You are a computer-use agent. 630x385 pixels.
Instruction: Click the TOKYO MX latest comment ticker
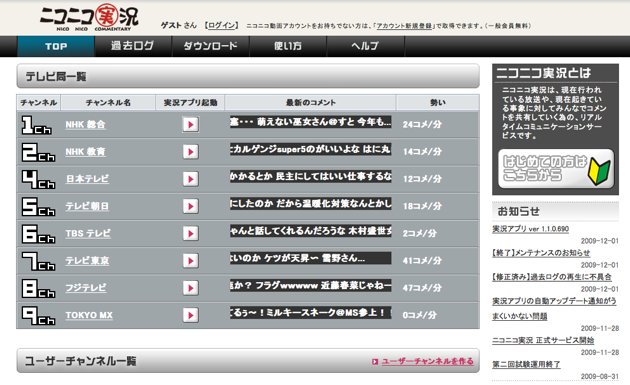coord(311,312)
